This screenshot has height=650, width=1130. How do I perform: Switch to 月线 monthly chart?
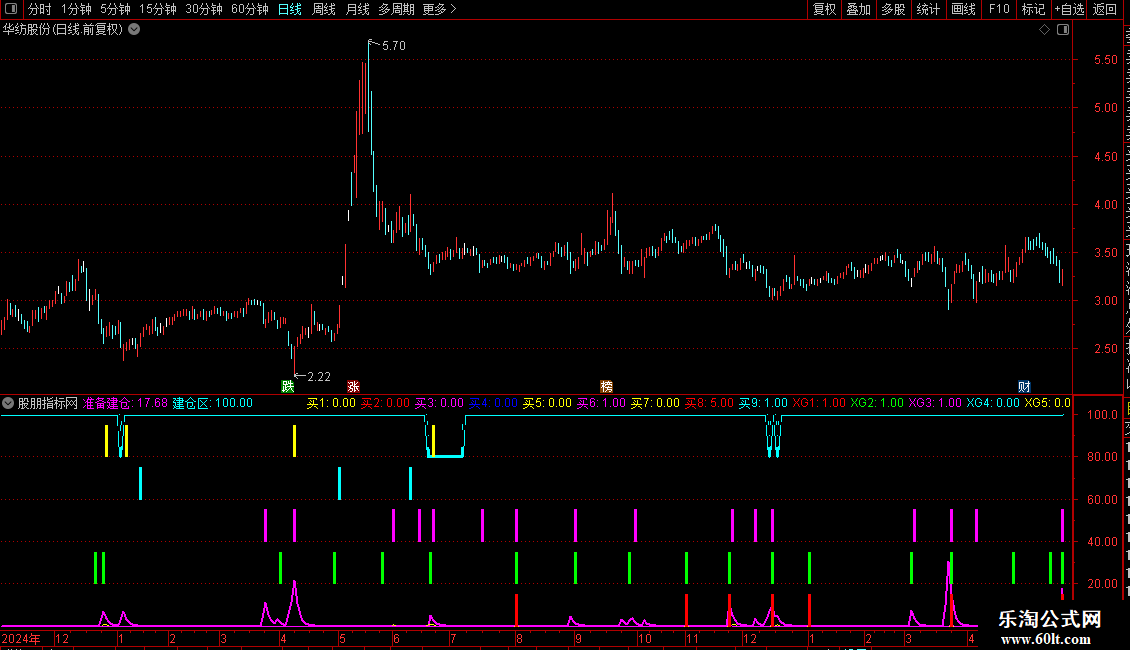pyautogui.click(x=357, y=9)
